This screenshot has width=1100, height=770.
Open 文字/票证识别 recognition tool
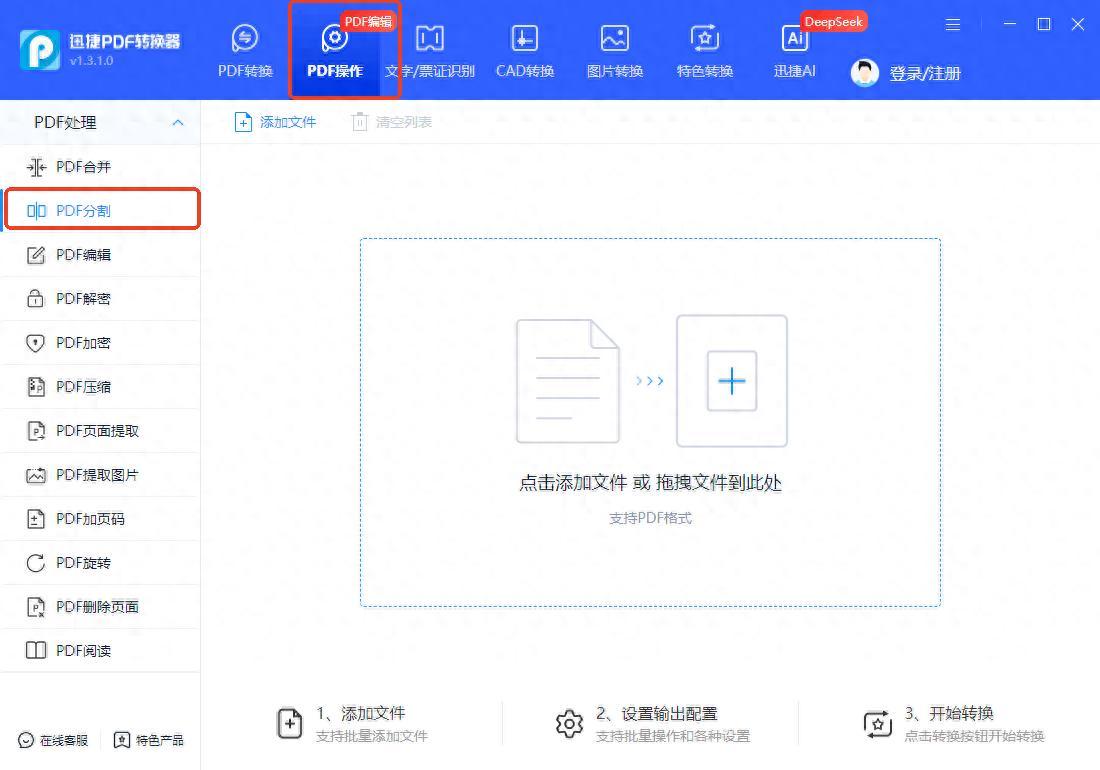430,39
